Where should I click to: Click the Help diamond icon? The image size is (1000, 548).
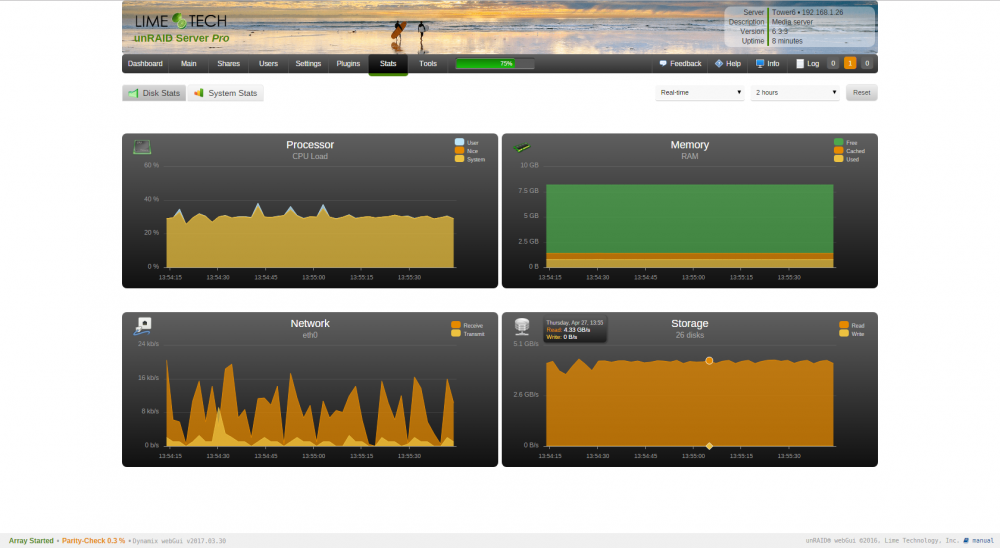point(719,64)
